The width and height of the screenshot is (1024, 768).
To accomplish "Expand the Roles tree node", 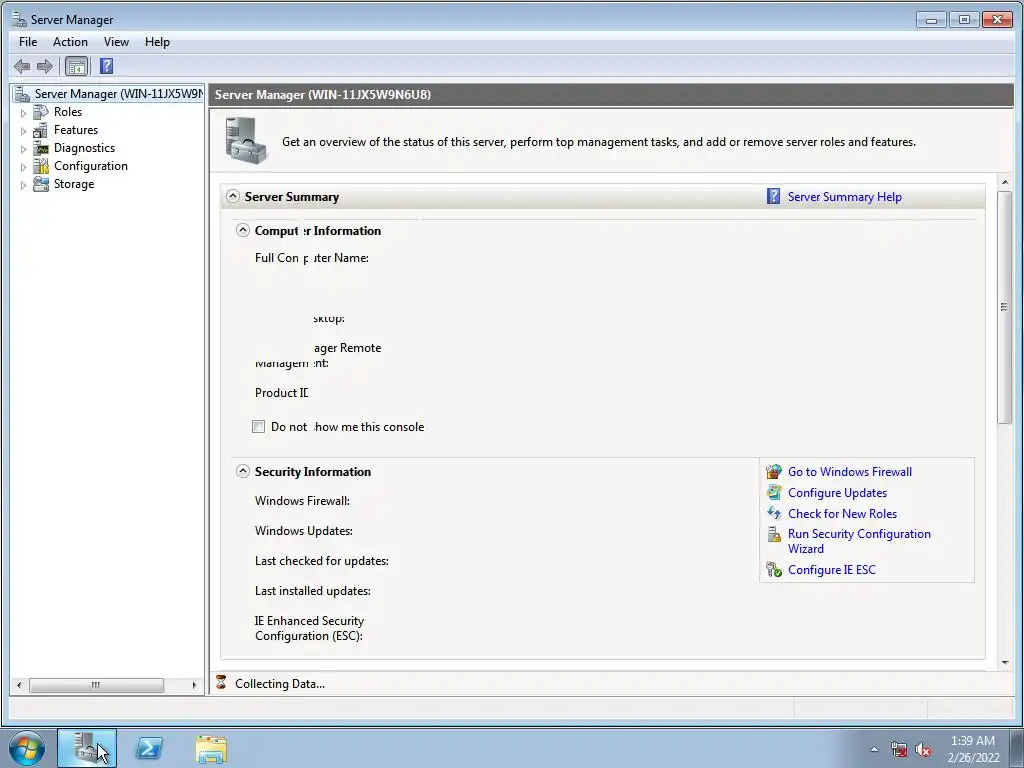I will point(24,112).
